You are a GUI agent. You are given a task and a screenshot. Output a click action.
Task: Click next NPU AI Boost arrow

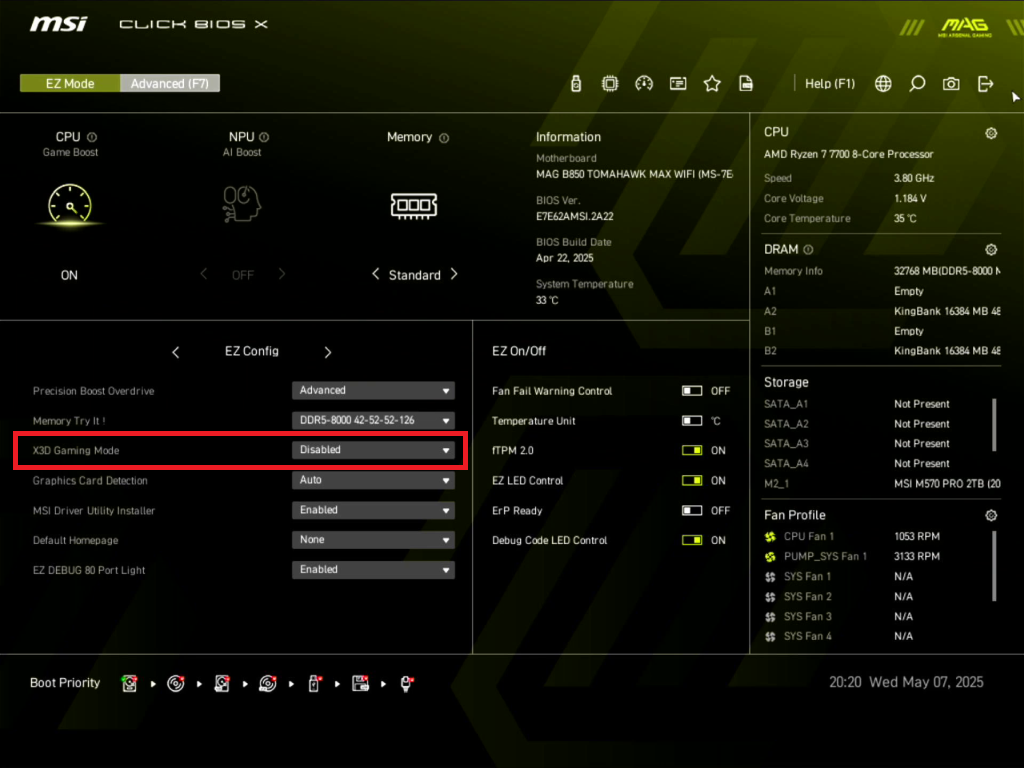pyautogui.click(x=281, y=274)
